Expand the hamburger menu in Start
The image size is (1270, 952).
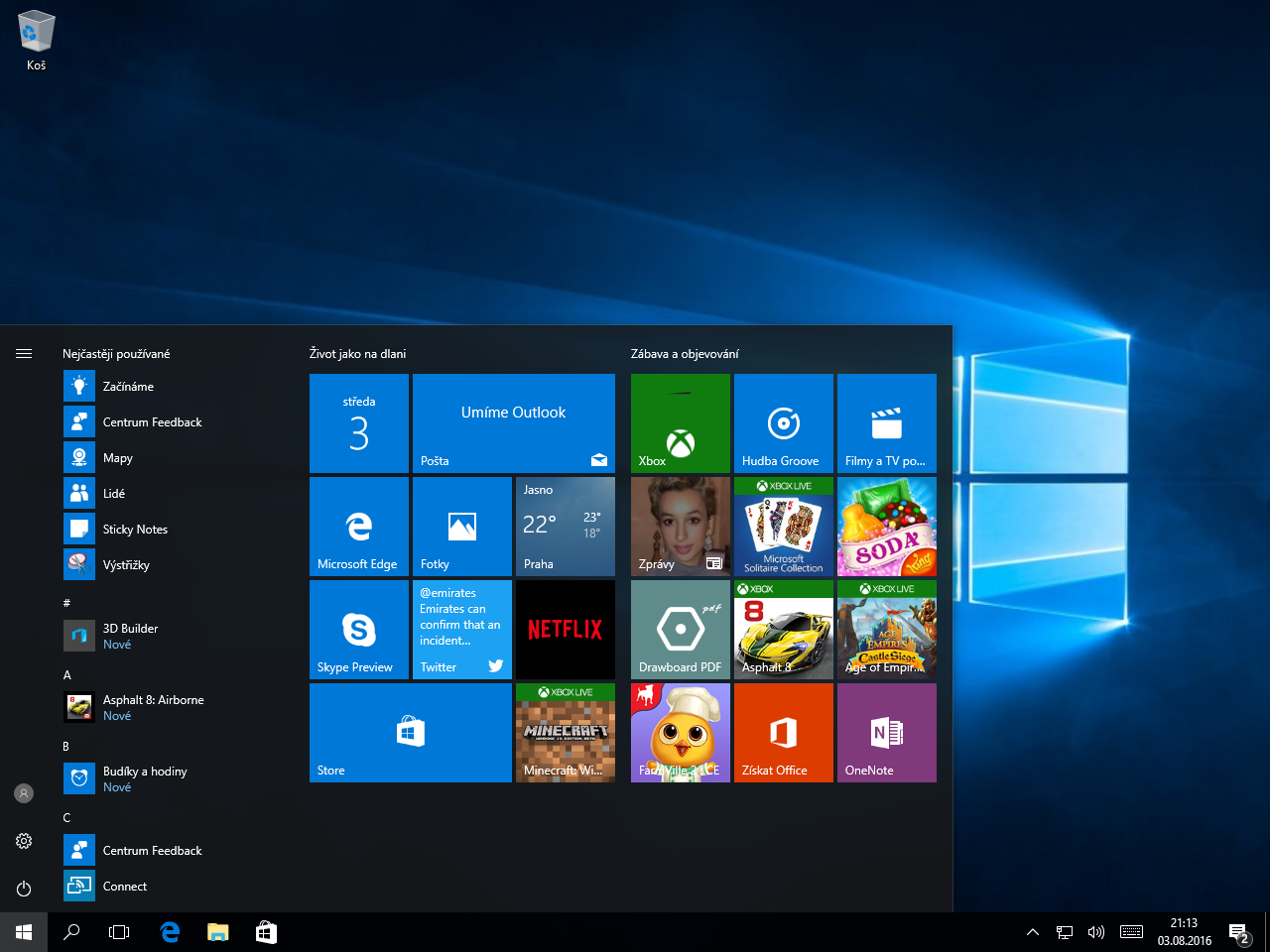pos(24,353)
